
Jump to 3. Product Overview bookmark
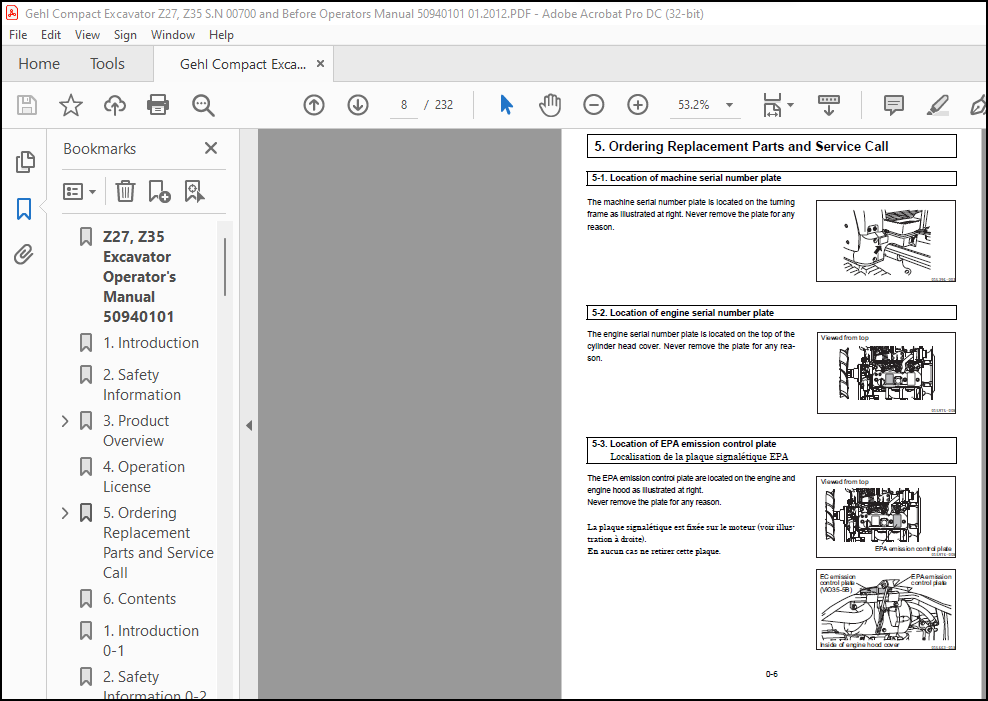pyautogui.click(x=135, y=431)
